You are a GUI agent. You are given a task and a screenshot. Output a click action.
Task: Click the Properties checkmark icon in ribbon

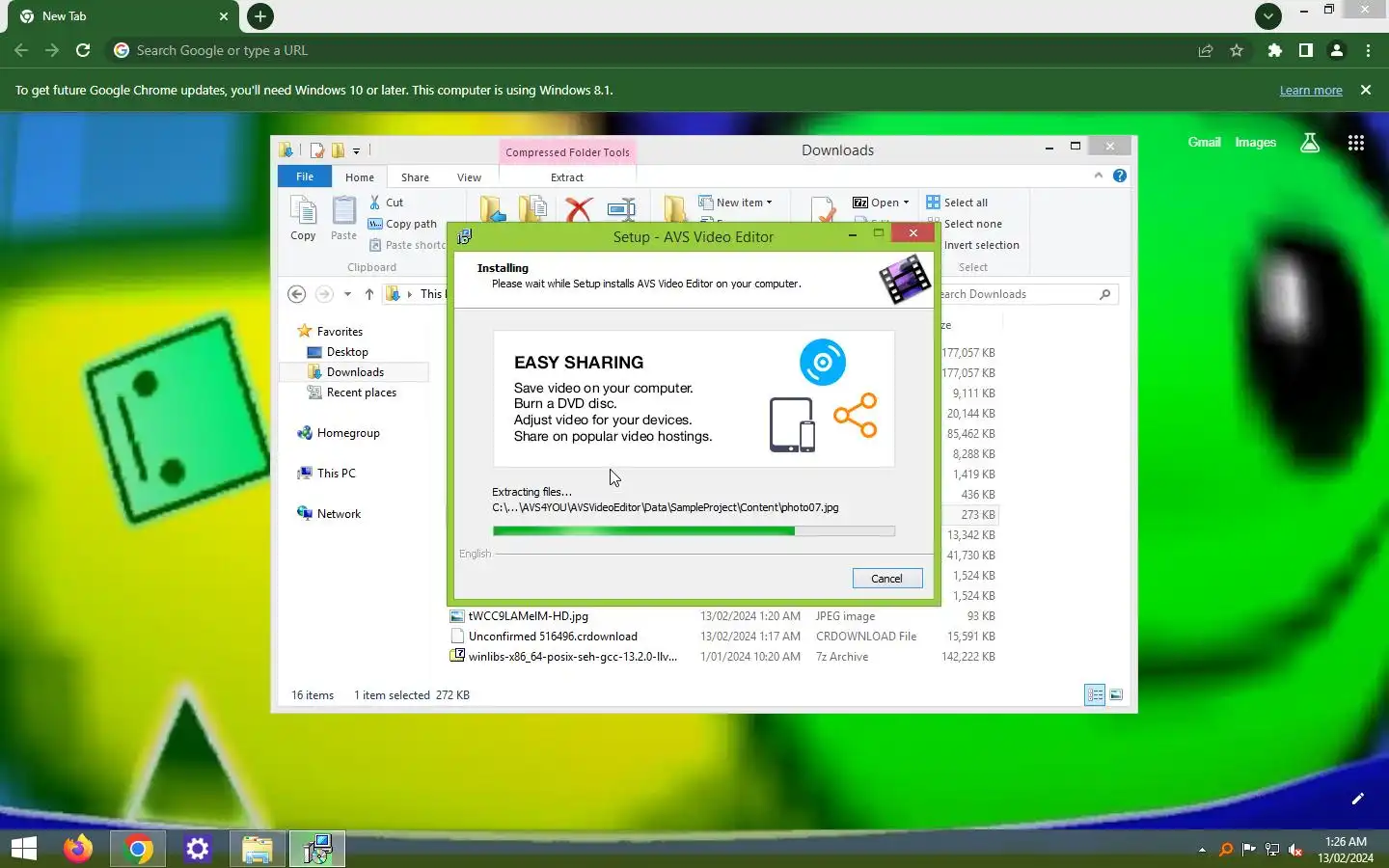pyautogui.click(x=823, y=208)
